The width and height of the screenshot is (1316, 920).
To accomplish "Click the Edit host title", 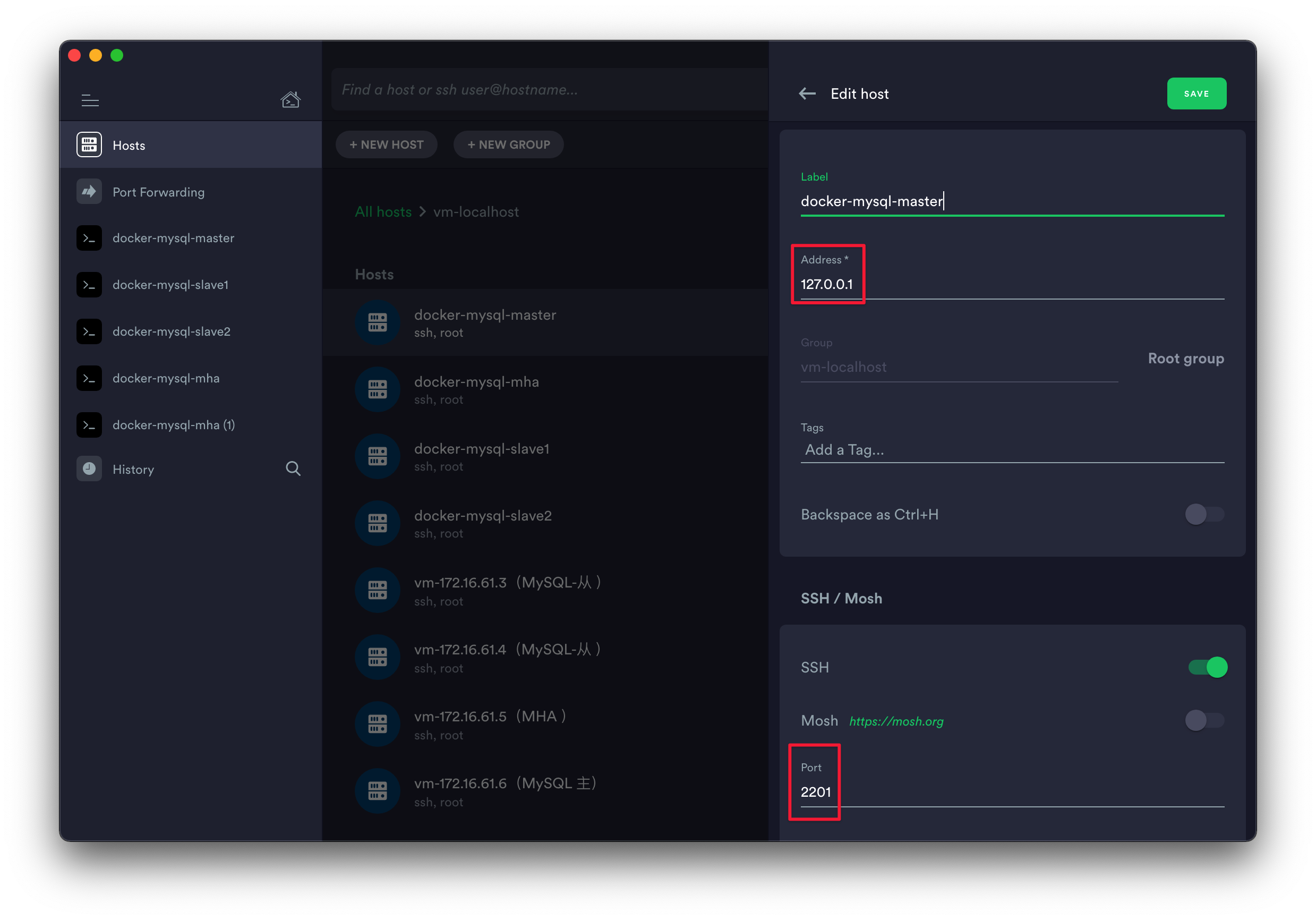I will pos(859,94).
